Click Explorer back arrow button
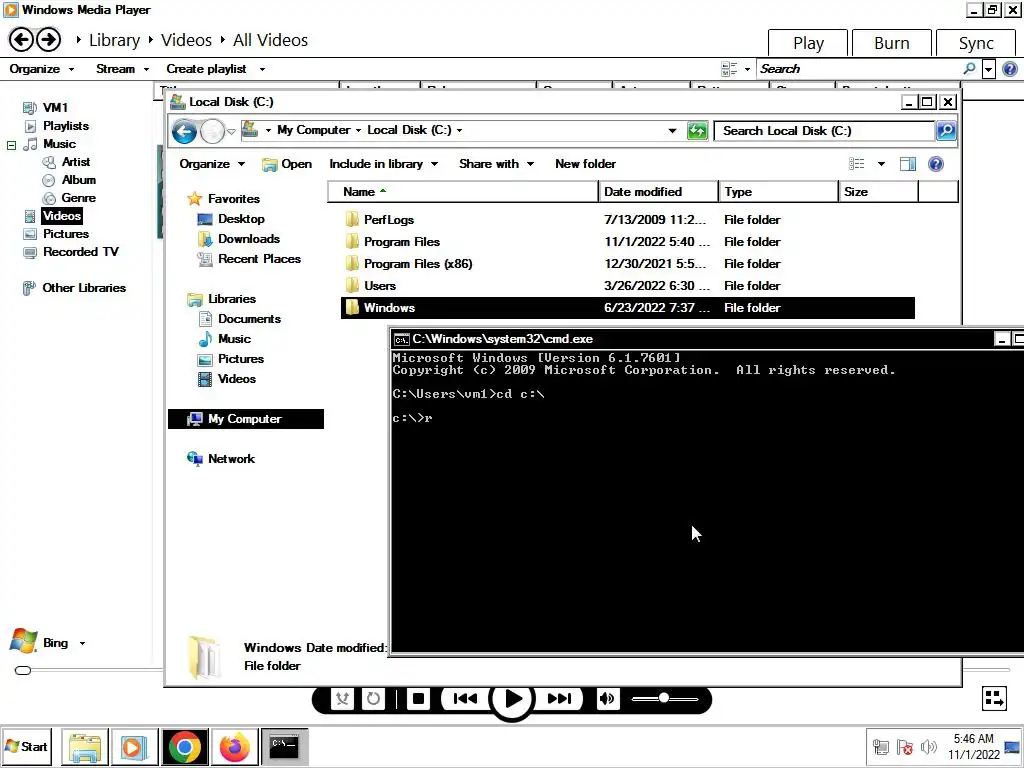Viewport: 1024px width, 768px height. click(x=185, y=132)
